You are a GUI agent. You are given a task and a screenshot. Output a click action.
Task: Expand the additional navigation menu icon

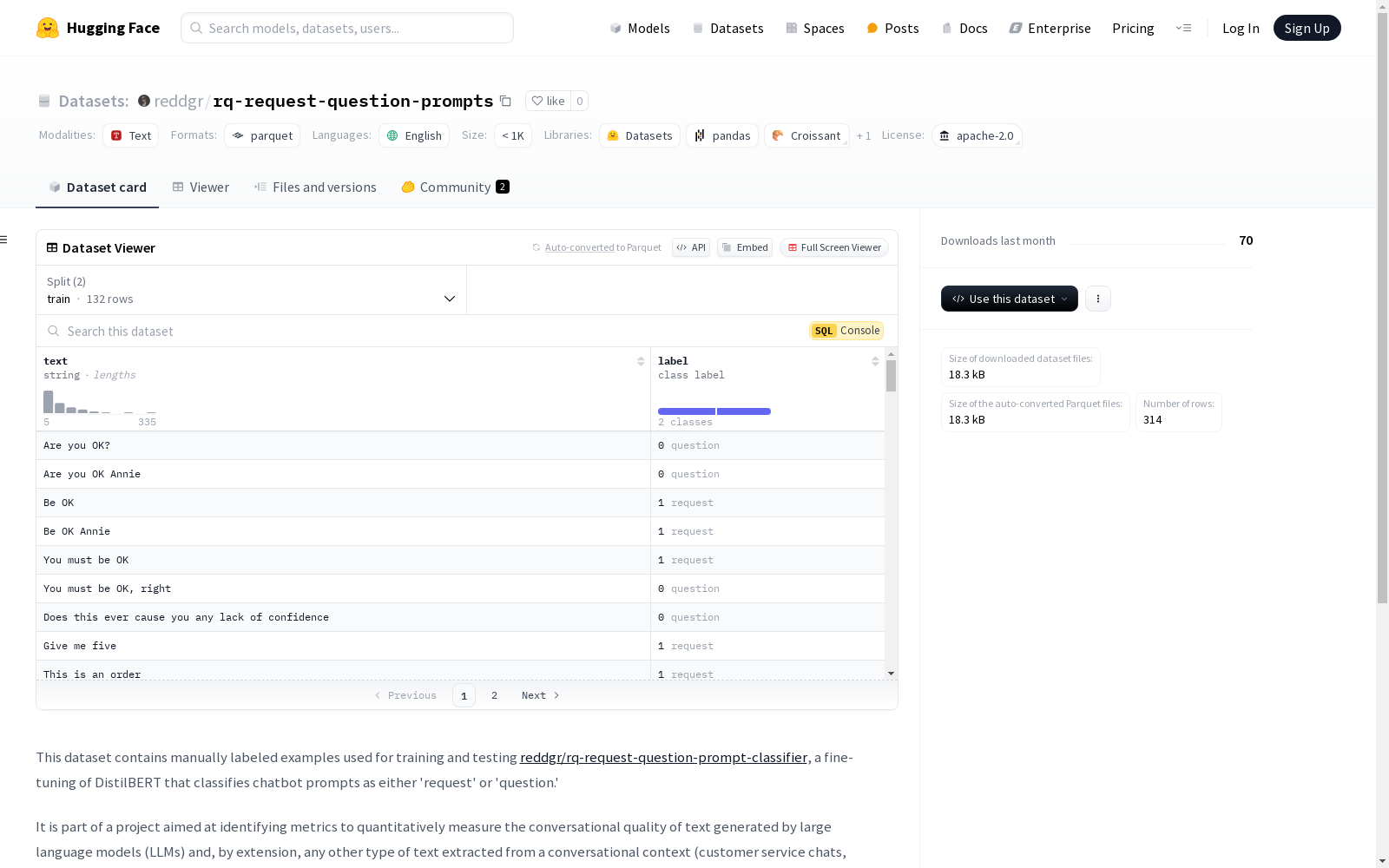point(1183,28)
